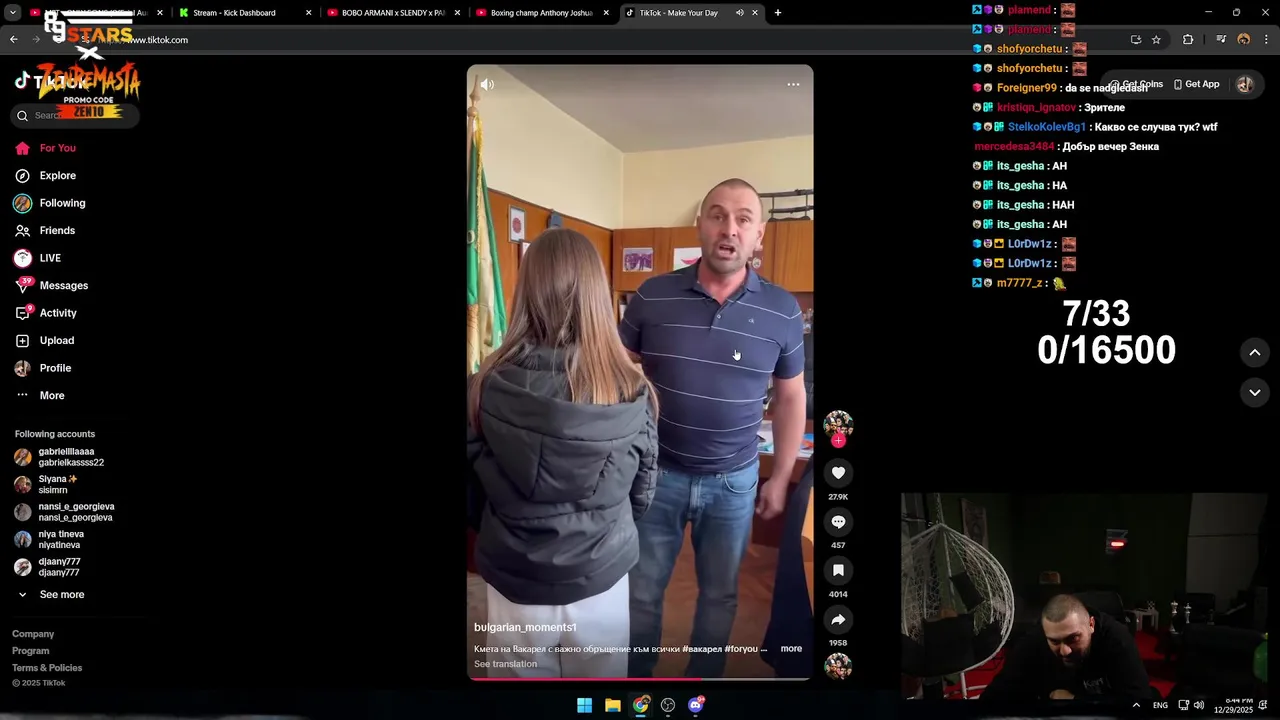This screenshot has width=1280, height=720.
Task: Open the media control toolbar icon
Action: pyautogui.click(x=1221, y=40)
